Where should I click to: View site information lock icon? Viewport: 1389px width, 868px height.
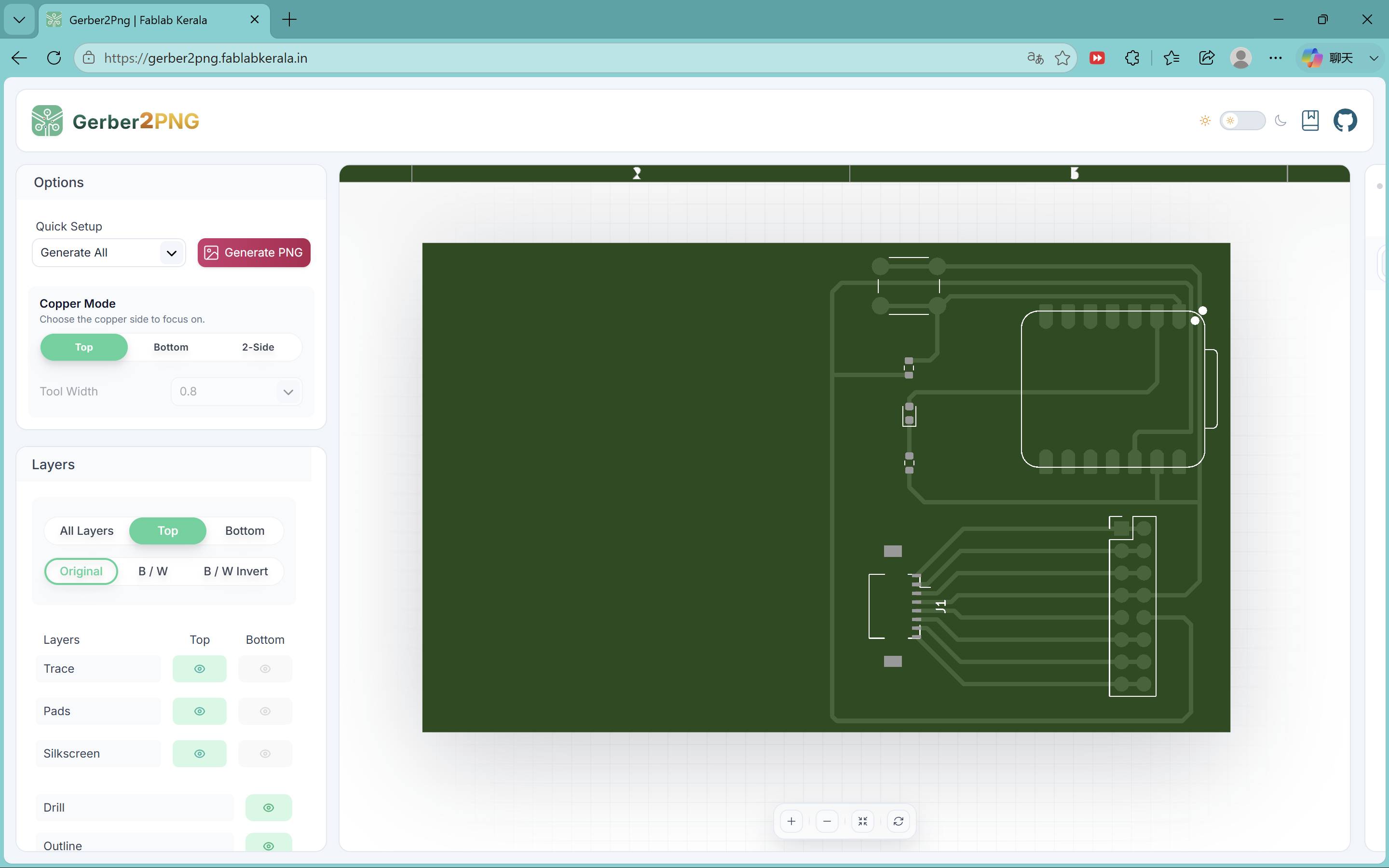tap(88, 58)
